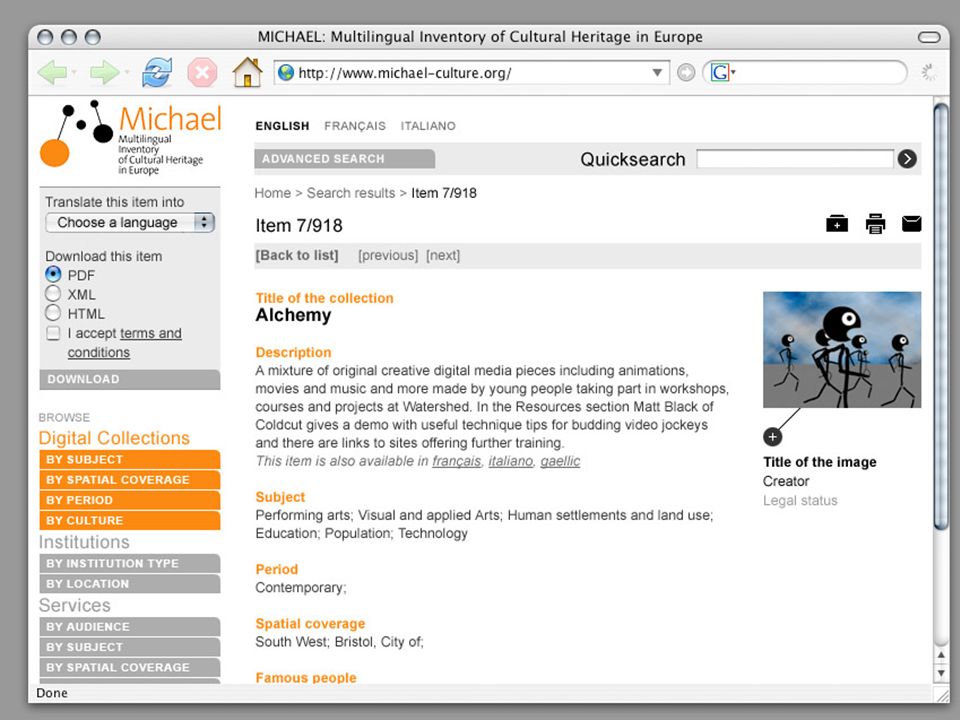Select the PDF download format
Screen dimensions: 960x720
[53, 274]
